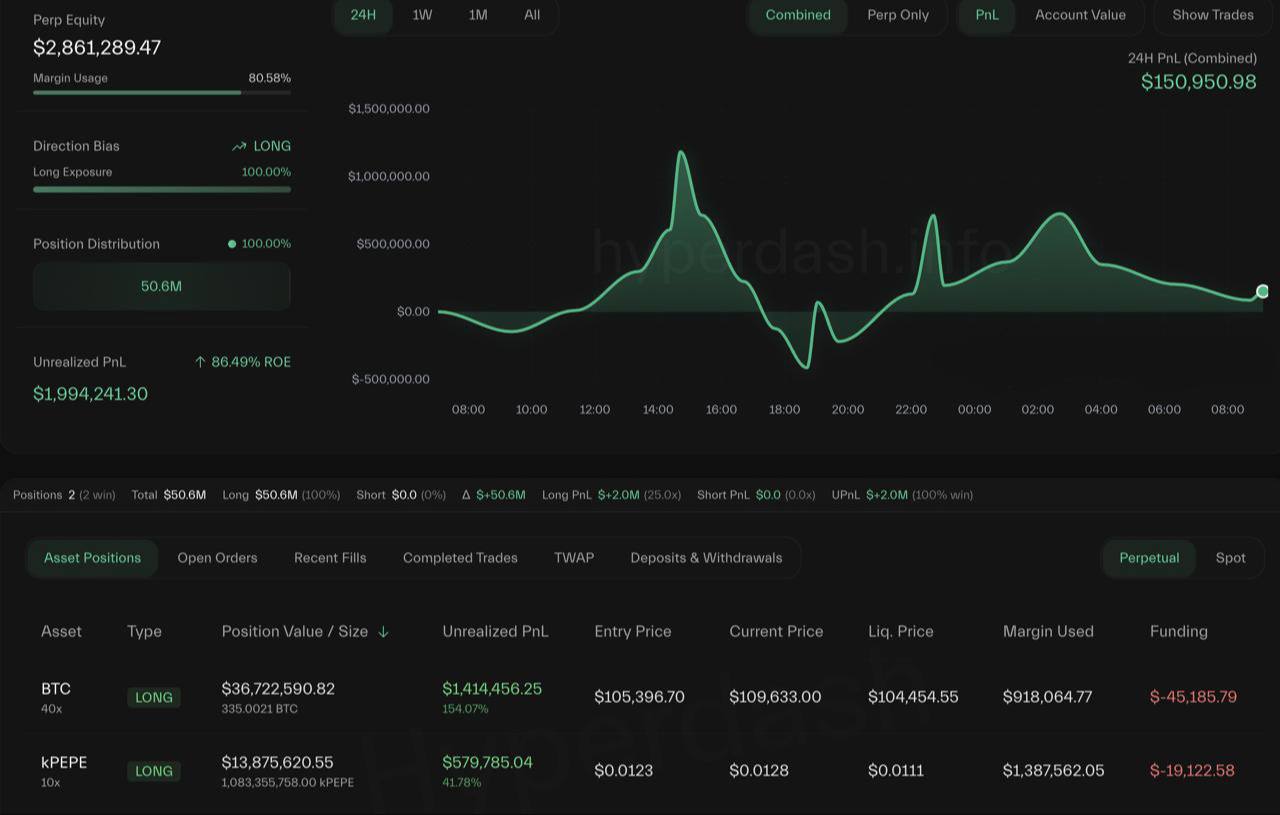The height and width of the screenshot is (815, 1280).
Task: Click the green dot beside Position Distribution 100.00%
Action: (x=232, y=244)
